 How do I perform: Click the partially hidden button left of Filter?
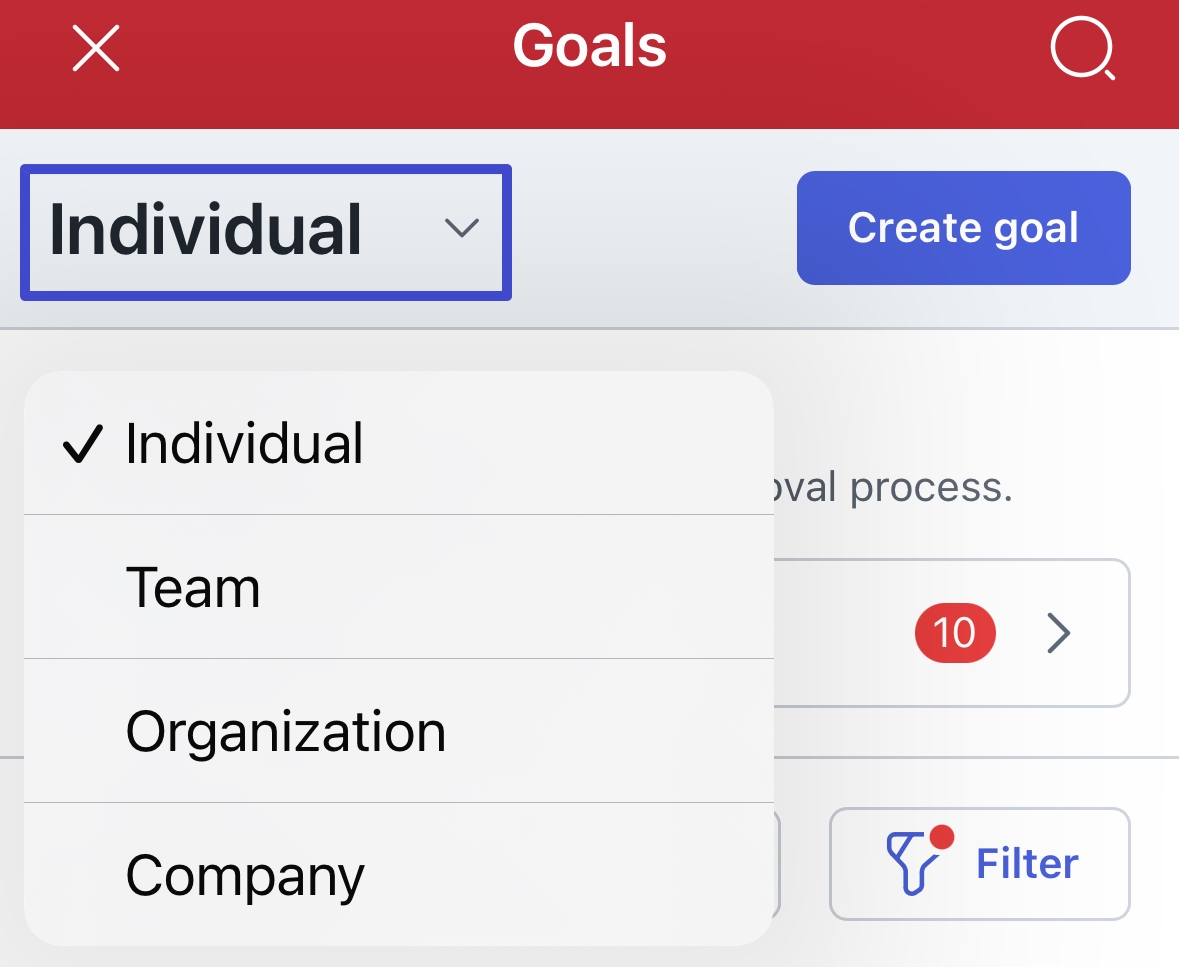(x=777, y=864)
